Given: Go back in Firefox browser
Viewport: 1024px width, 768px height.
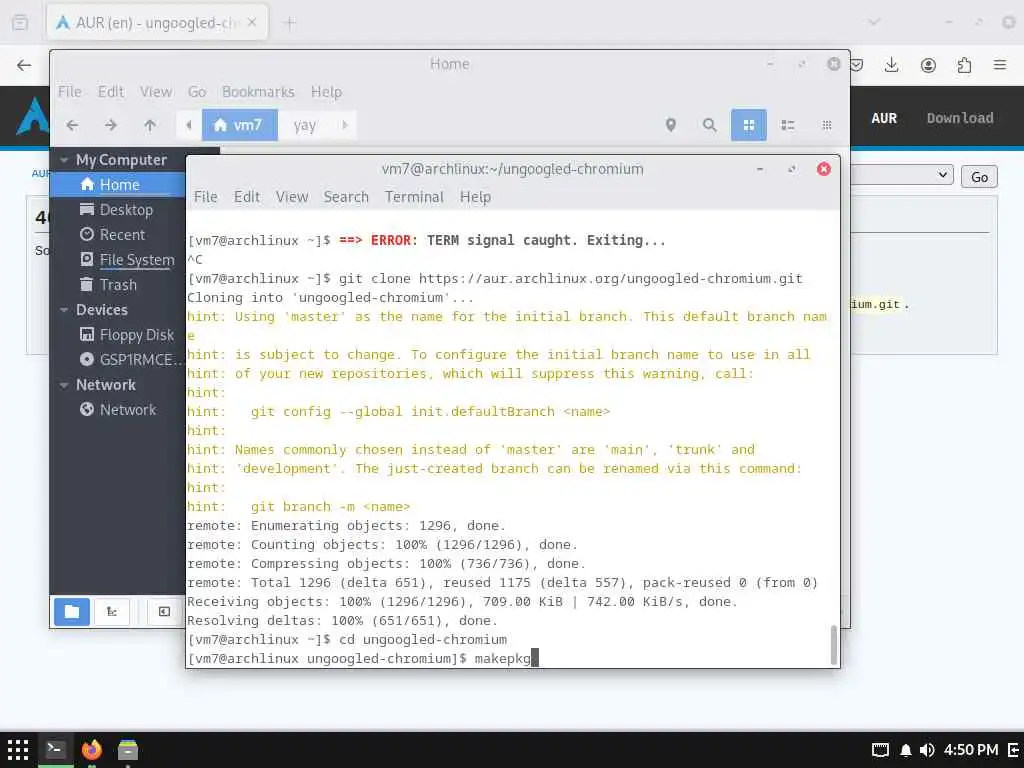Looking at the screenshot, I should click(24, 65).
